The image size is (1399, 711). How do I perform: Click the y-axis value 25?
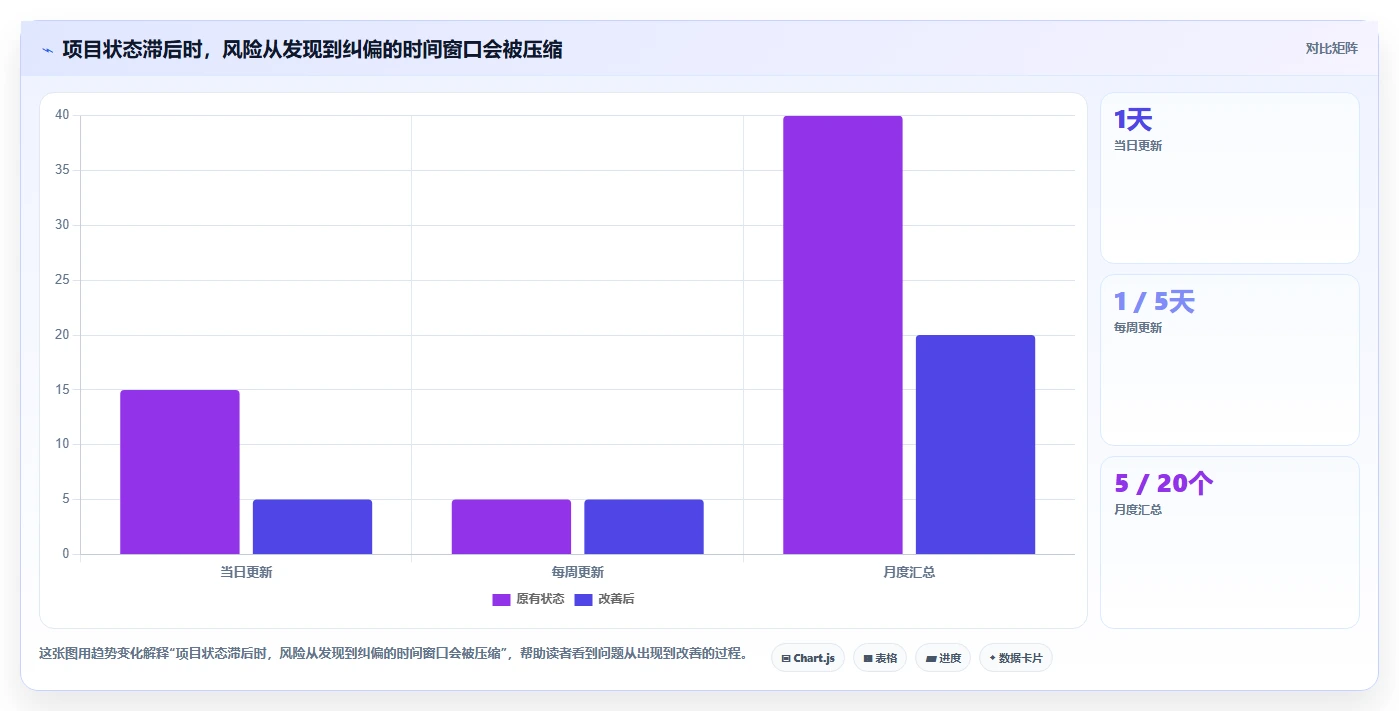tap(62, 280)
